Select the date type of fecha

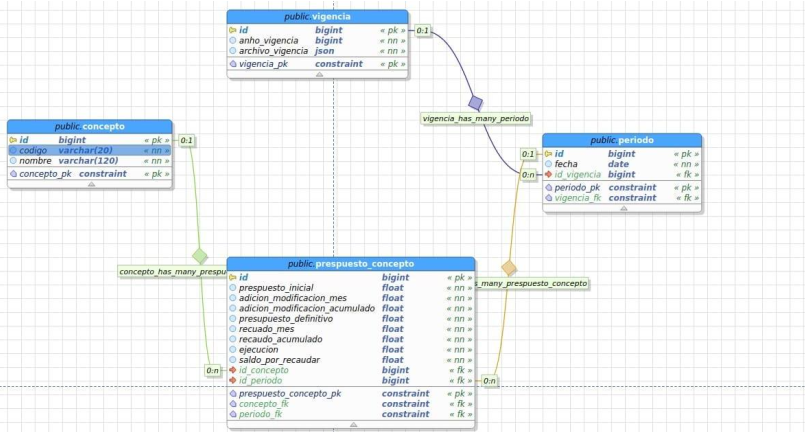pyautogui.click(x=618, y=164)
